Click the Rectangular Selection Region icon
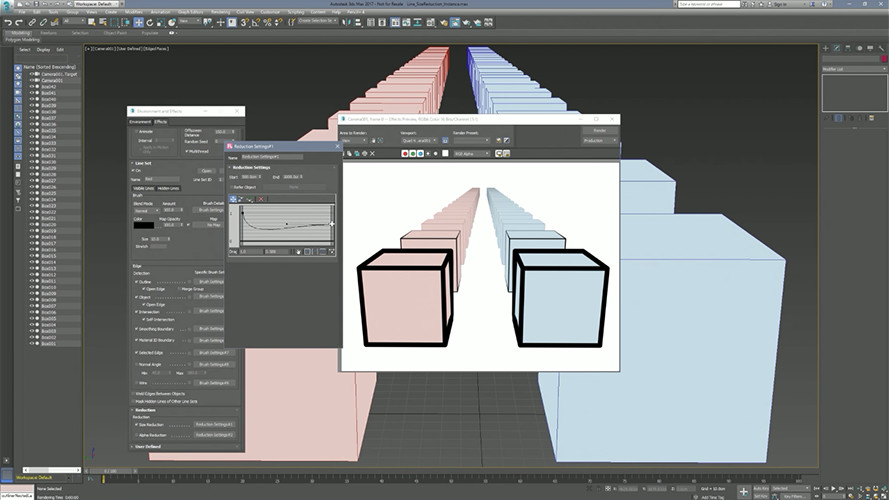 point(114,23)
